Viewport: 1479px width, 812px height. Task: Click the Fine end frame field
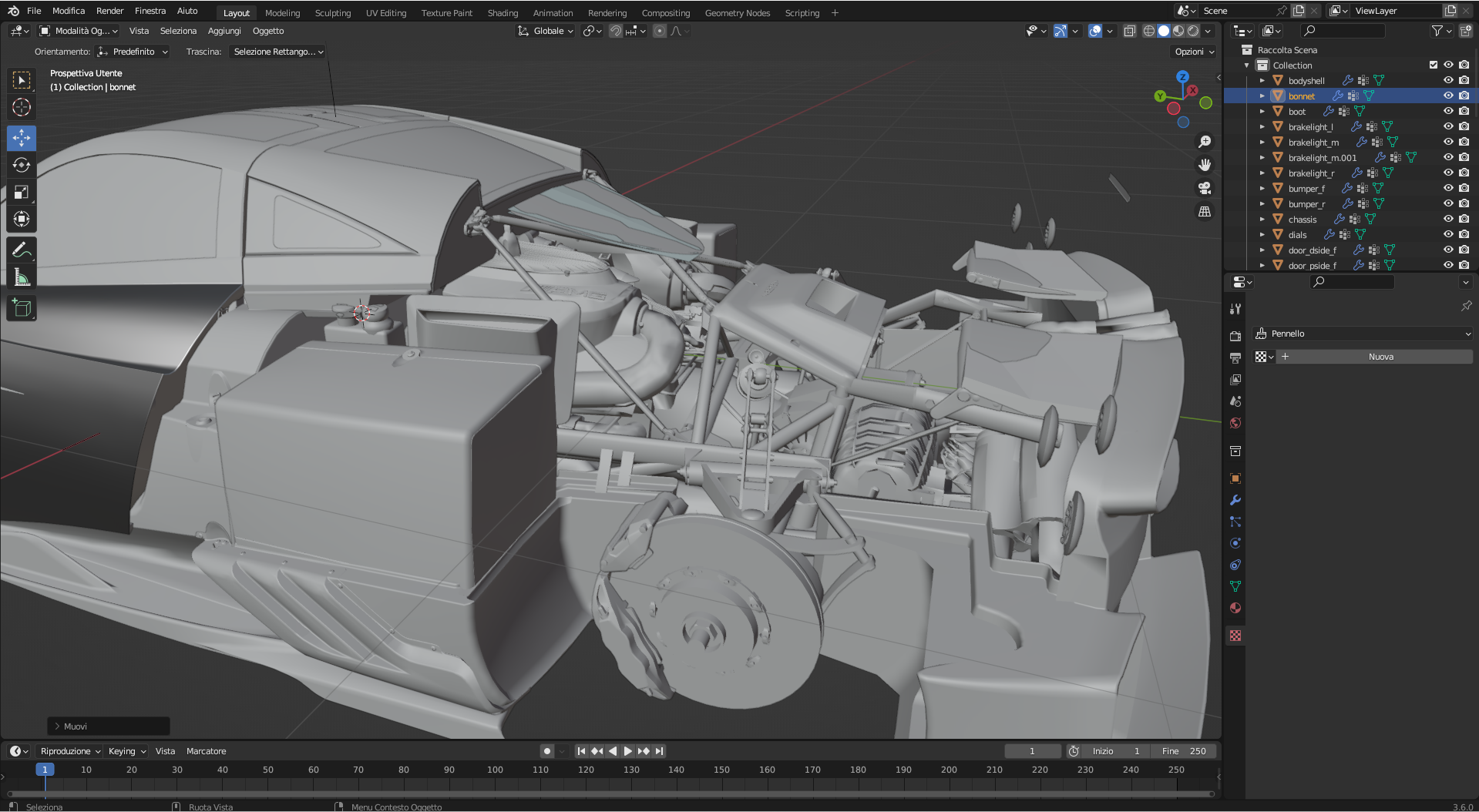pyautogui.click(x=1183, y=751)
